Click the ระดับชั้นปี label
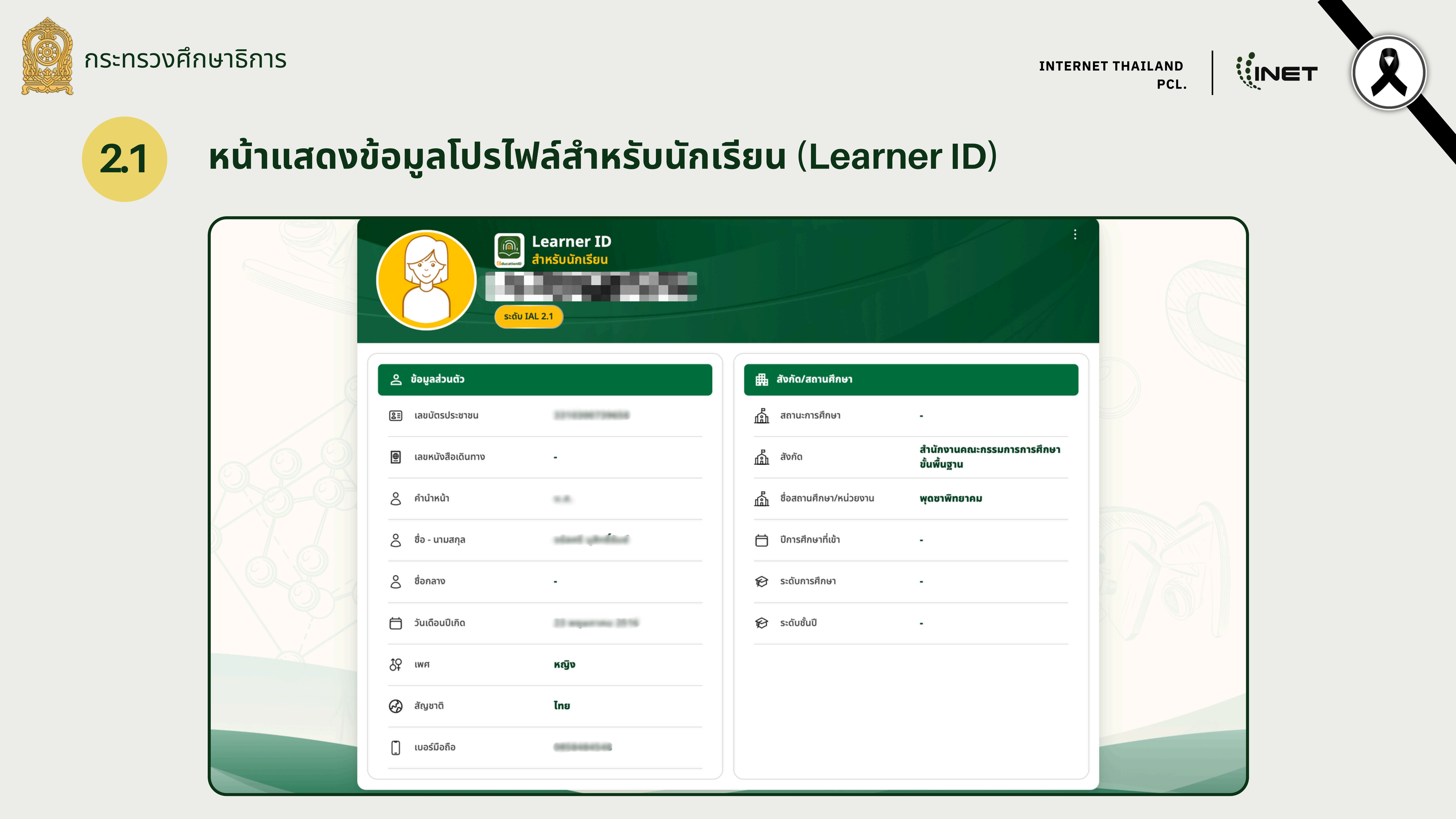The width and height of the screenshot is (1456, 819). click(798, 623)
